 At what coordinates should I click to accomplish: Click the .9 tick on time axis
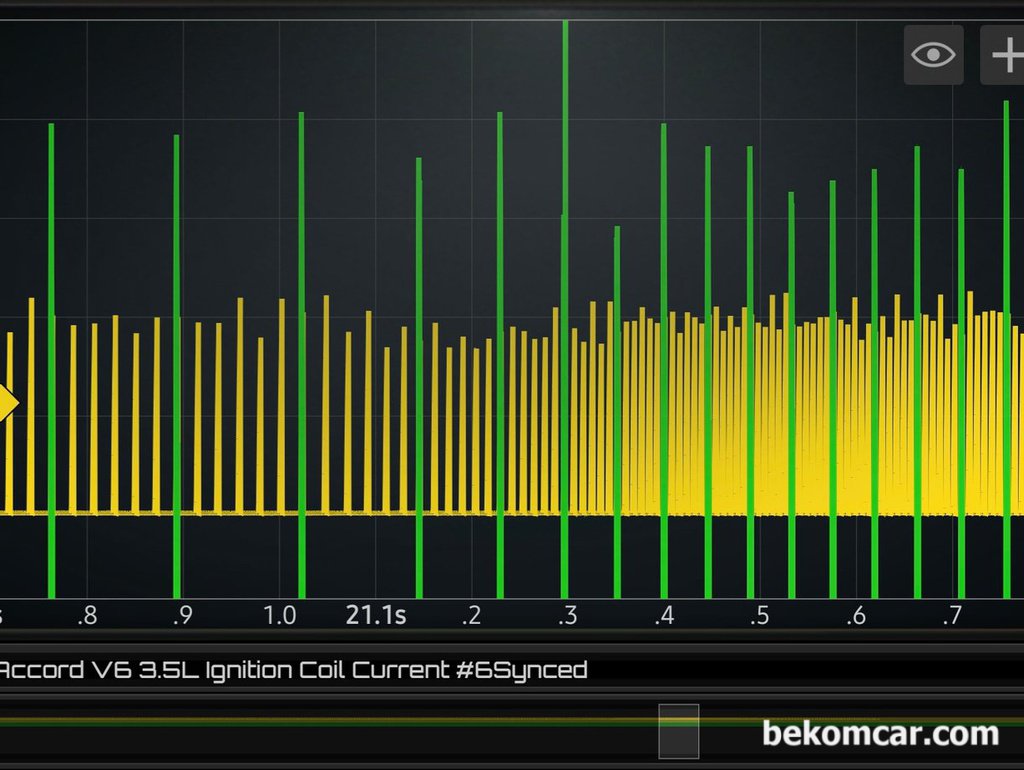pos(182,615)
